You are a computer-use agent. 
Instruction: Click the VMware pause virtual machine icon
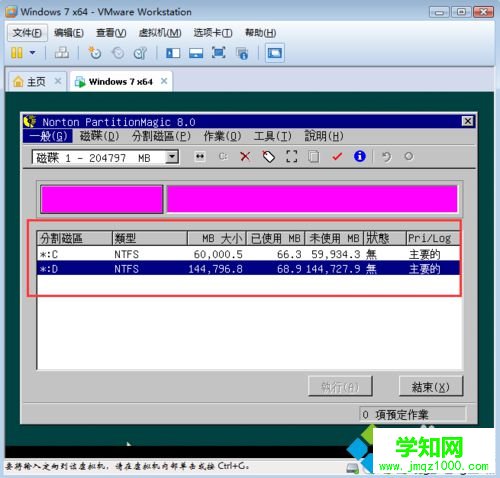[x=17, y=53]
